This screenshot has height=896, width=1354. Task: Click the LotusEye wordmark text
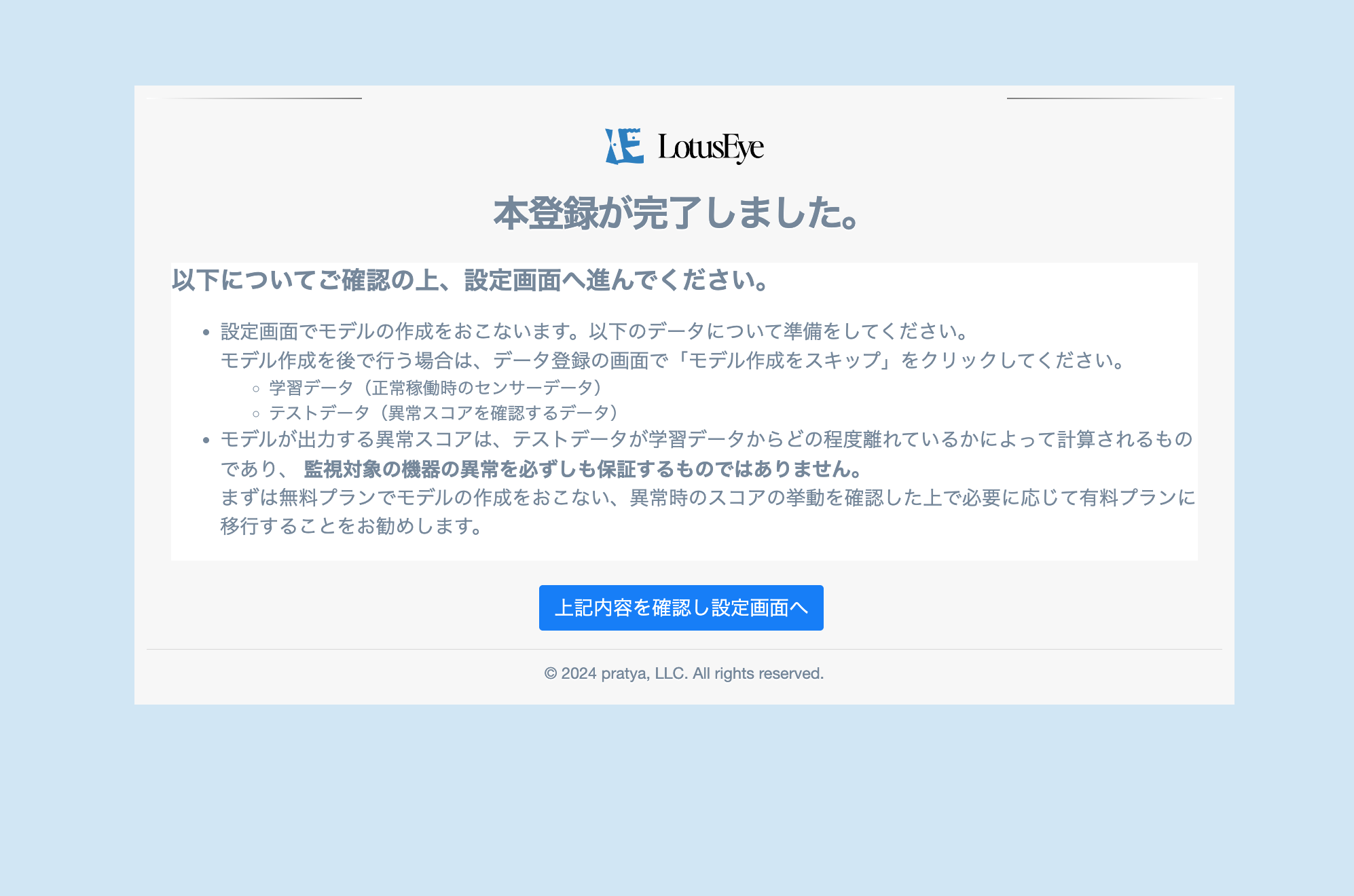[711, 147]
